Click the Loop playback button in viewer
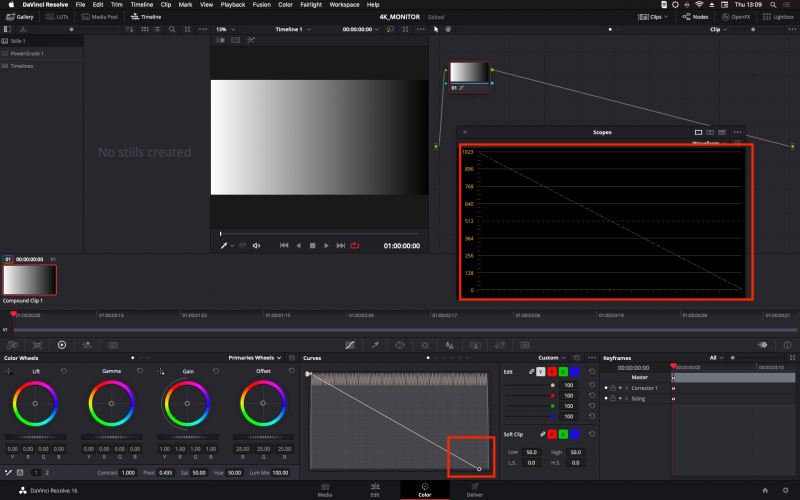 354,245
